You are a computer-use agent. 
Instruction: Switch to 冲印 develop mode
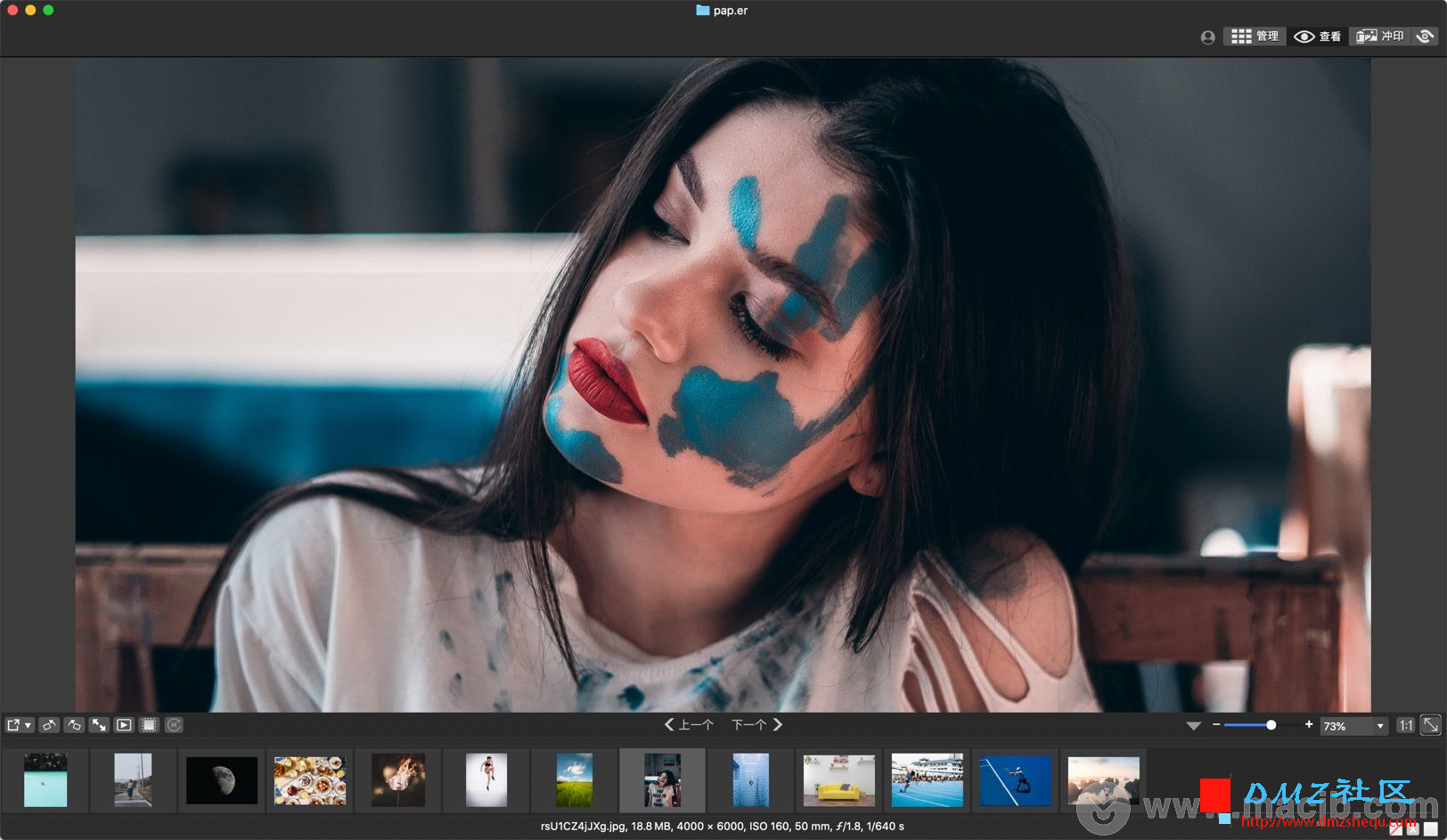(1380, 37)
